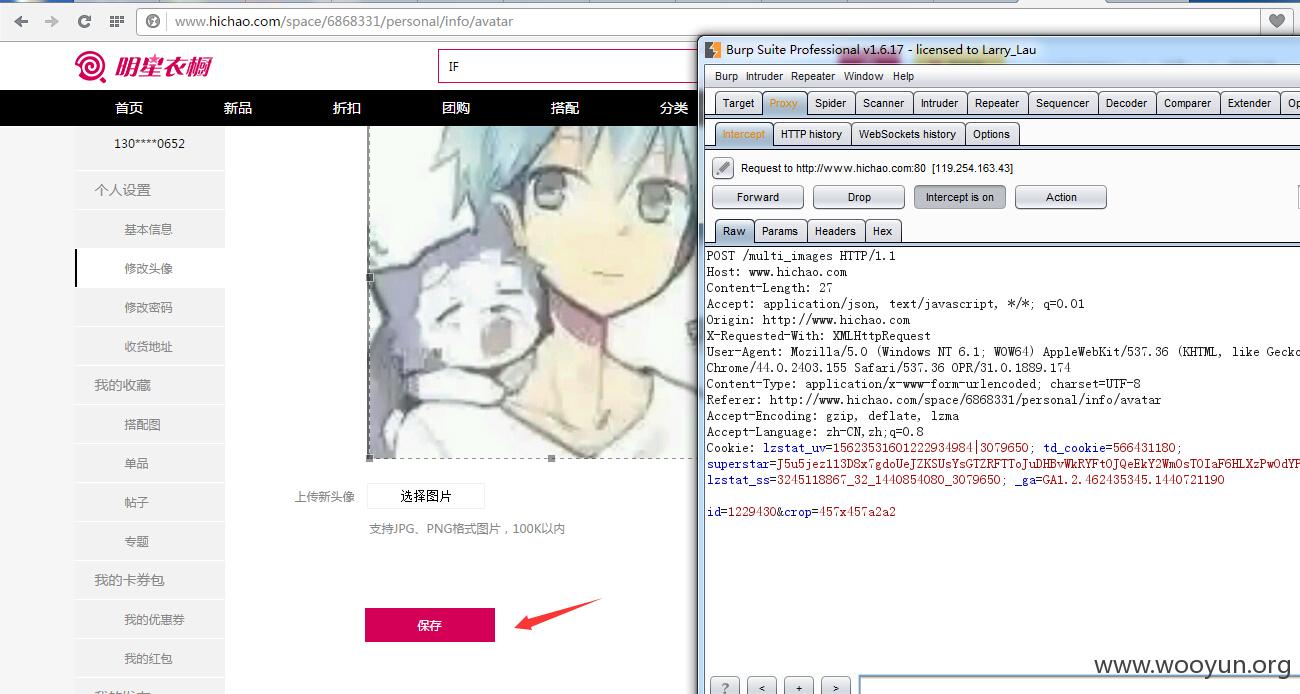The width and height of the screenshot is (1300, 694).
Task: Click the avatar crop preview image
Action: 532,292
